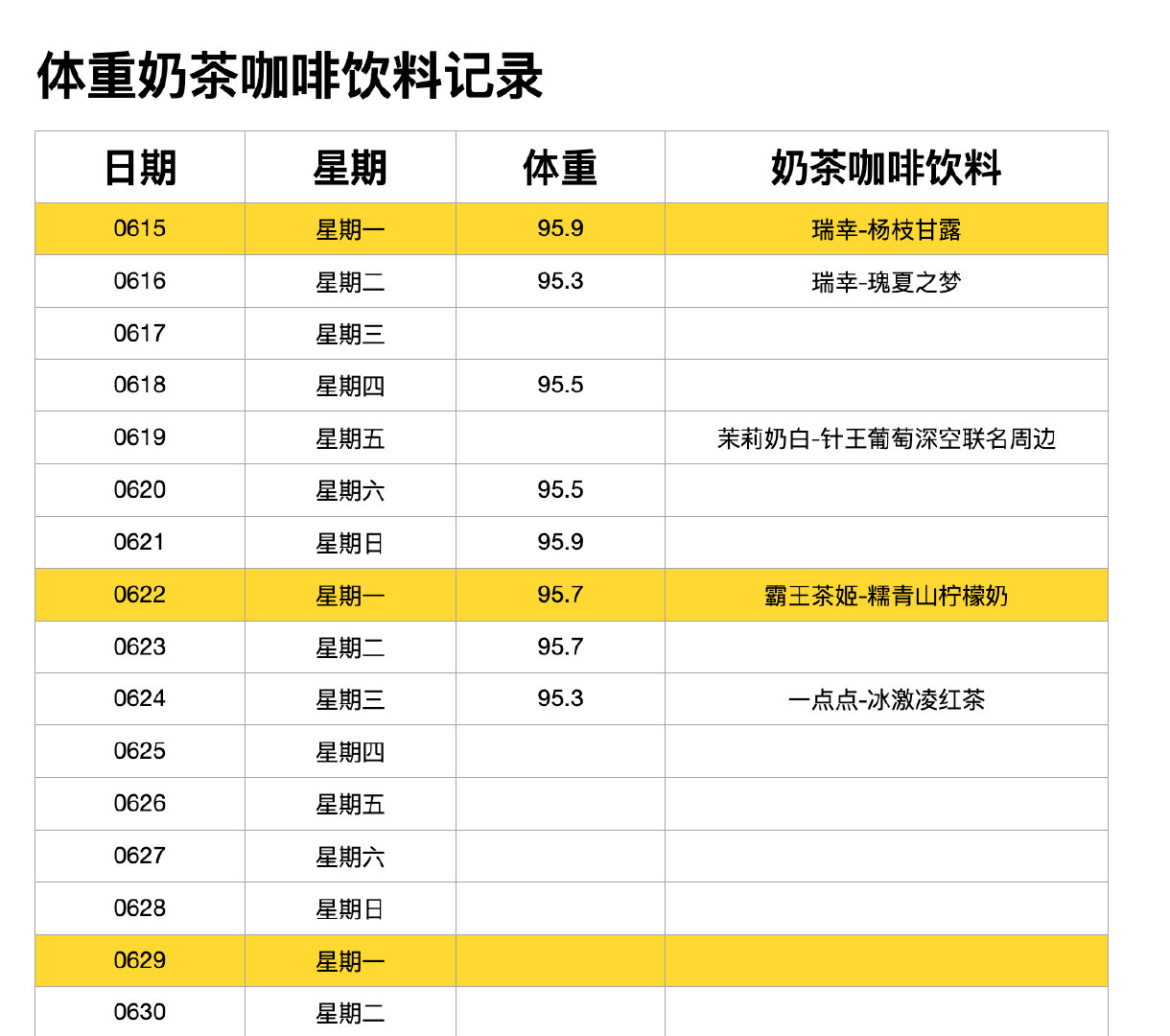Click the empty weight cell for 0629
Image resolution: width=1170 pixels, height=1036 pixels.
[x=560, y=960]
